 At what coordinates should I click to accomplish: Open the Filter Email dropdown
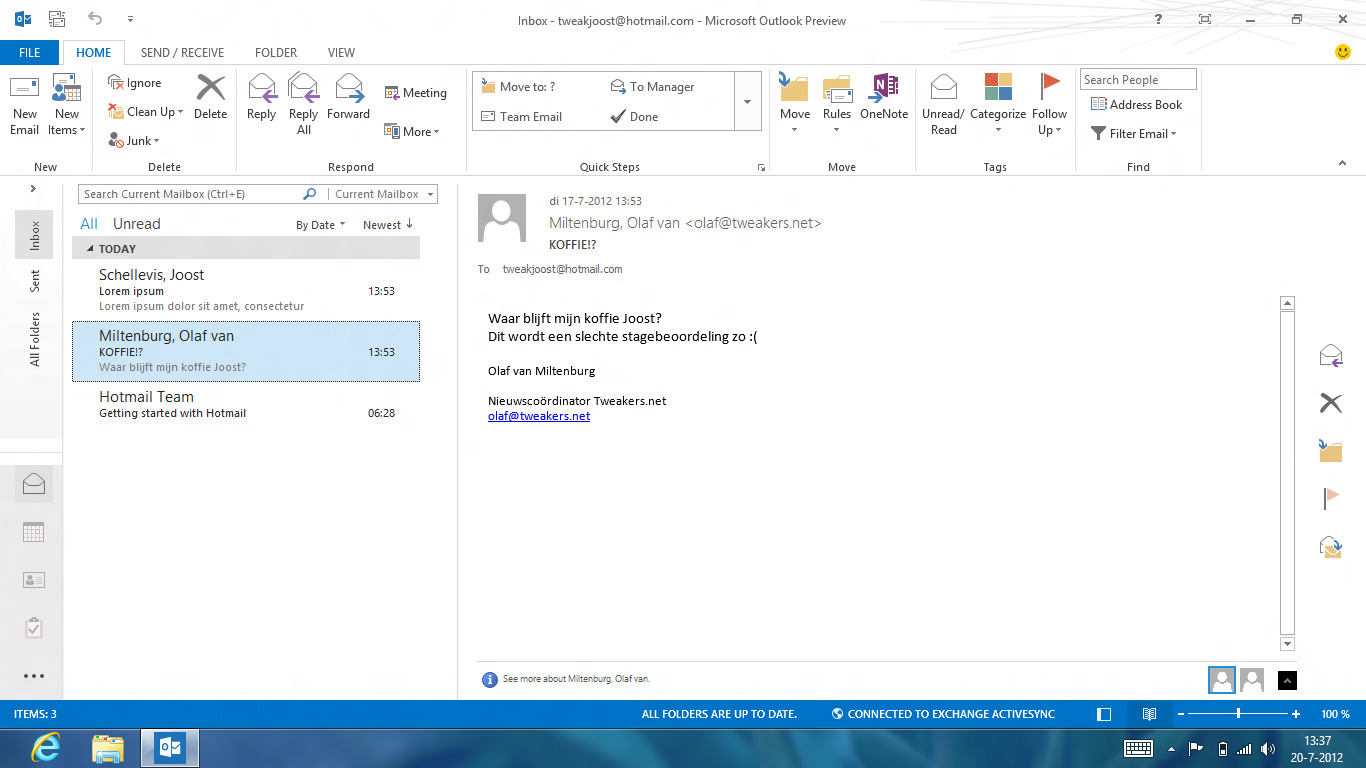pyautogui.click(x=1133, y=134)
